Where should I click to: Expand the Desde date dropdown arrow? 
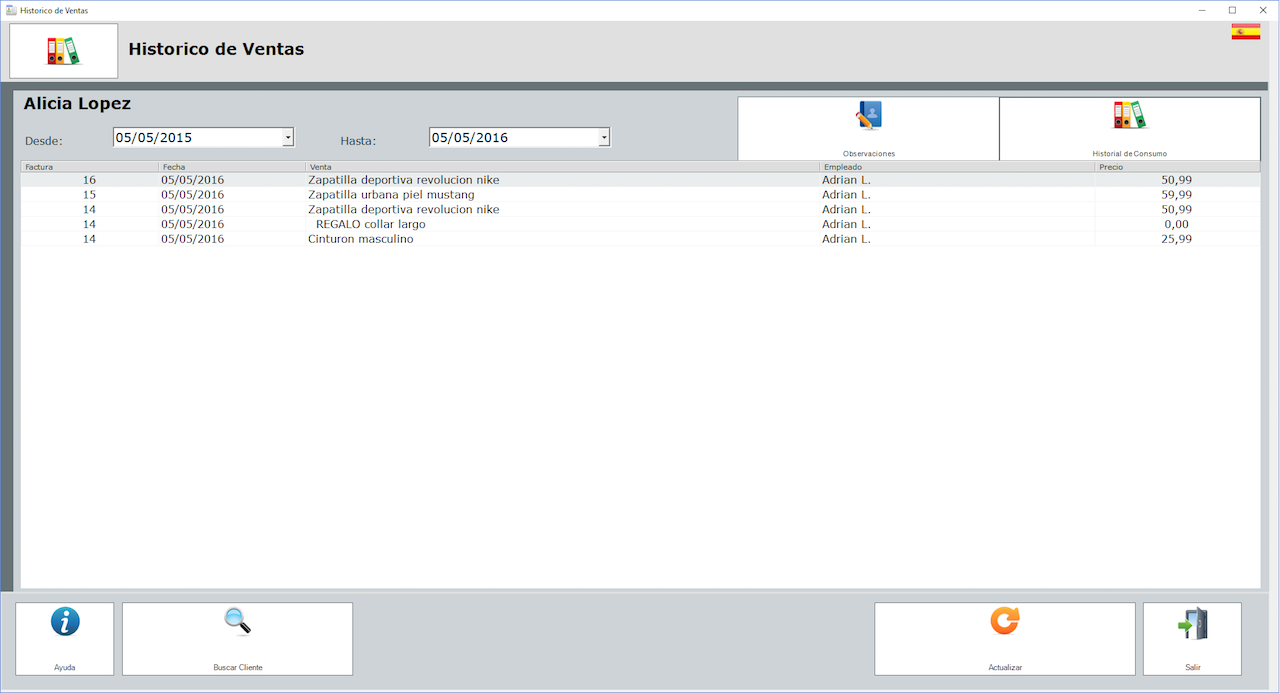pos(288,138)
